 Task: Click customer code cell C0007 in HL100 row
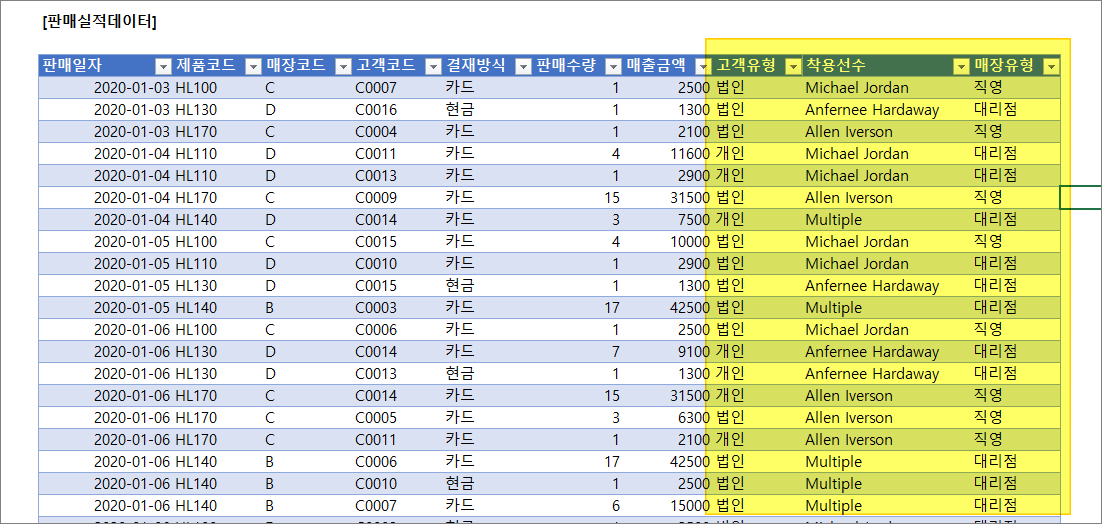(x=397, y=88)
